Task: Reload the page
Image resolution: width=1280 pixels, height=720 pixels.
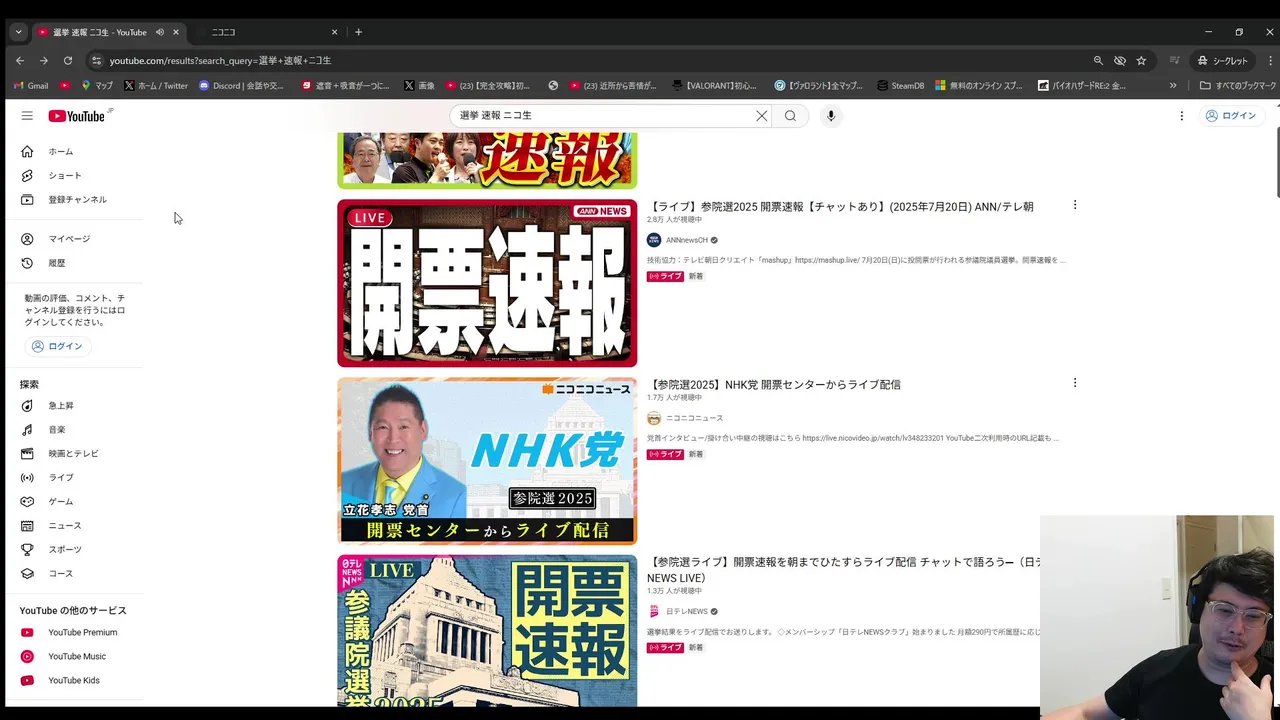Action: (67, 61)
